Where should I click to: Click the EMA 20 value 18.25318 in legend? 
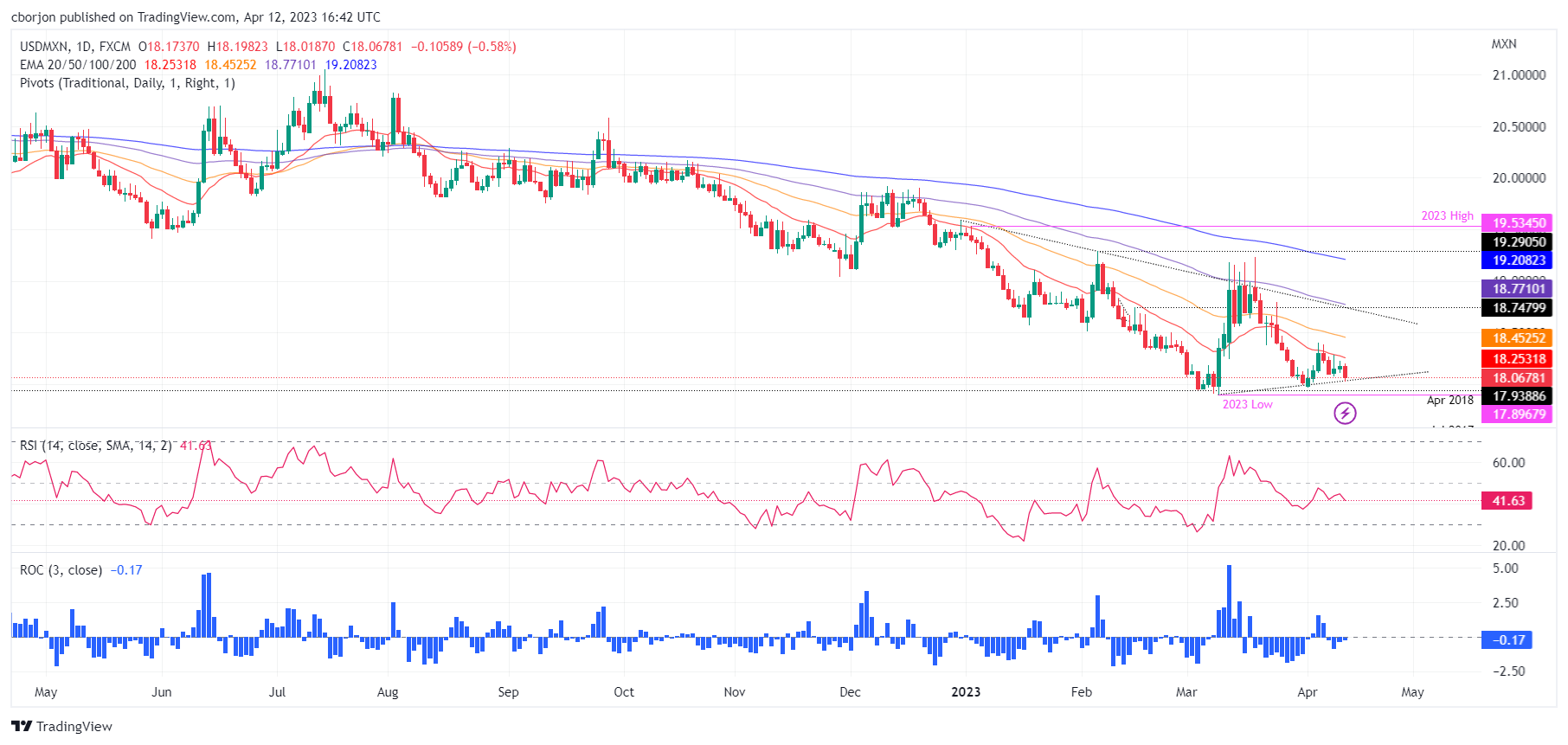pyautogui.click(x=170, y=65)
